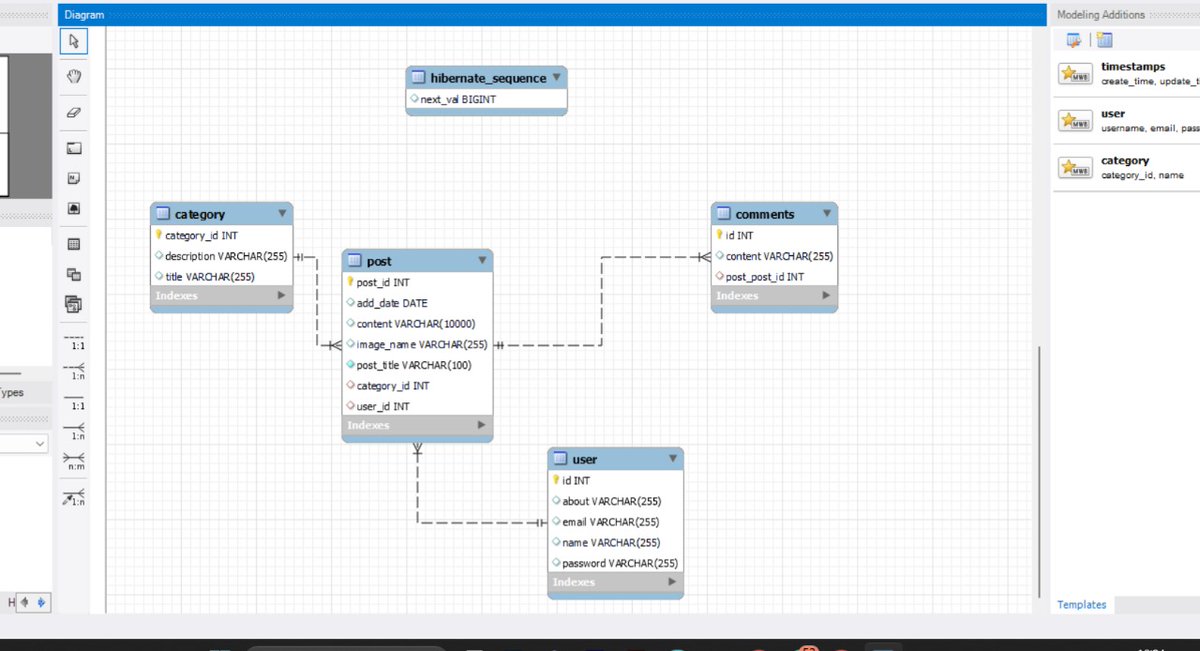This screenshot has height=651, width=1200.
Task: Select identifying 1:n relationship tool (solid)
Action: 75,432
